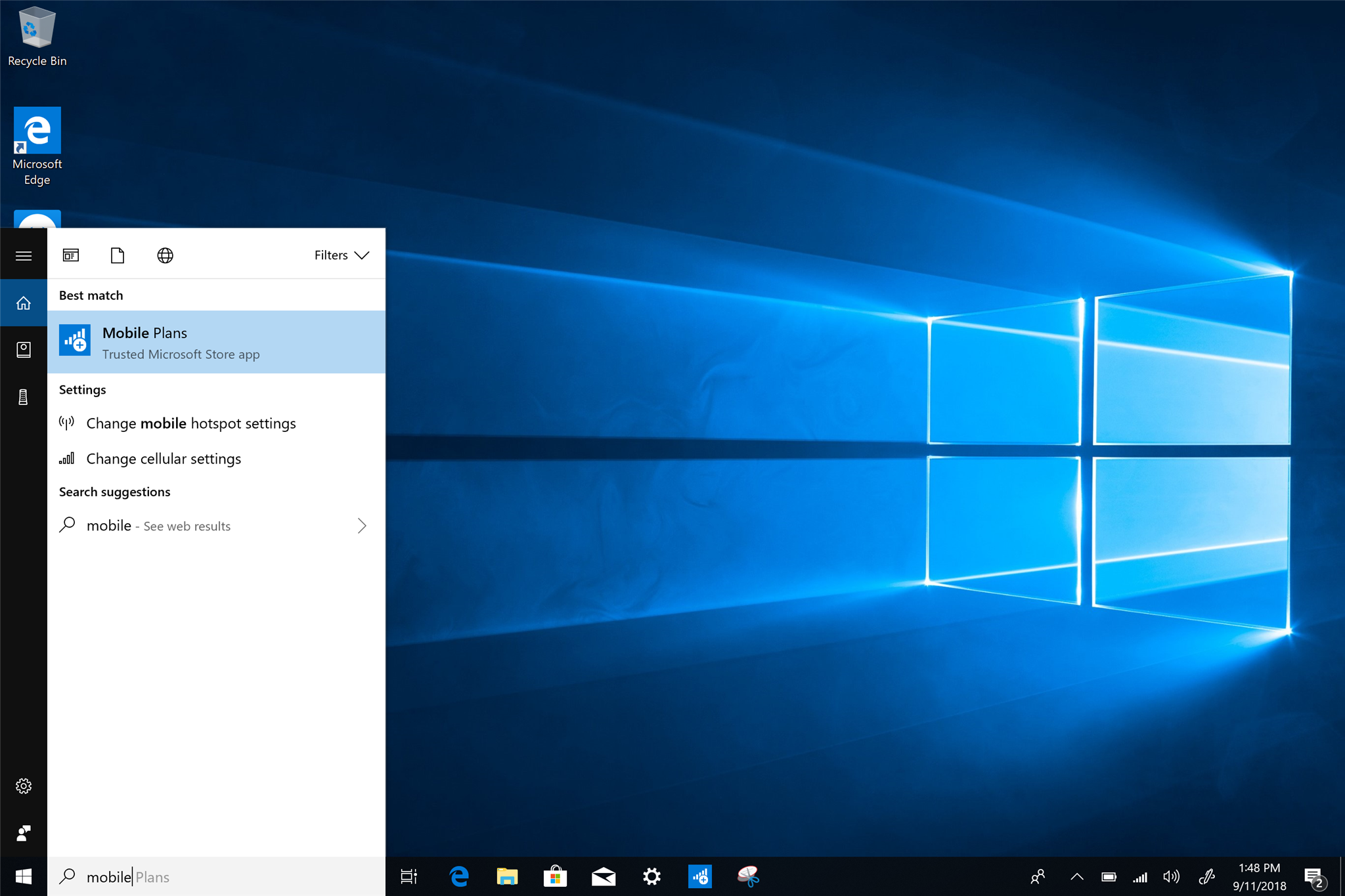Open cellular network signal icon in tray
Image resolution: width=1345 pixels, height=896 pixels.
tap(1140, 877)
